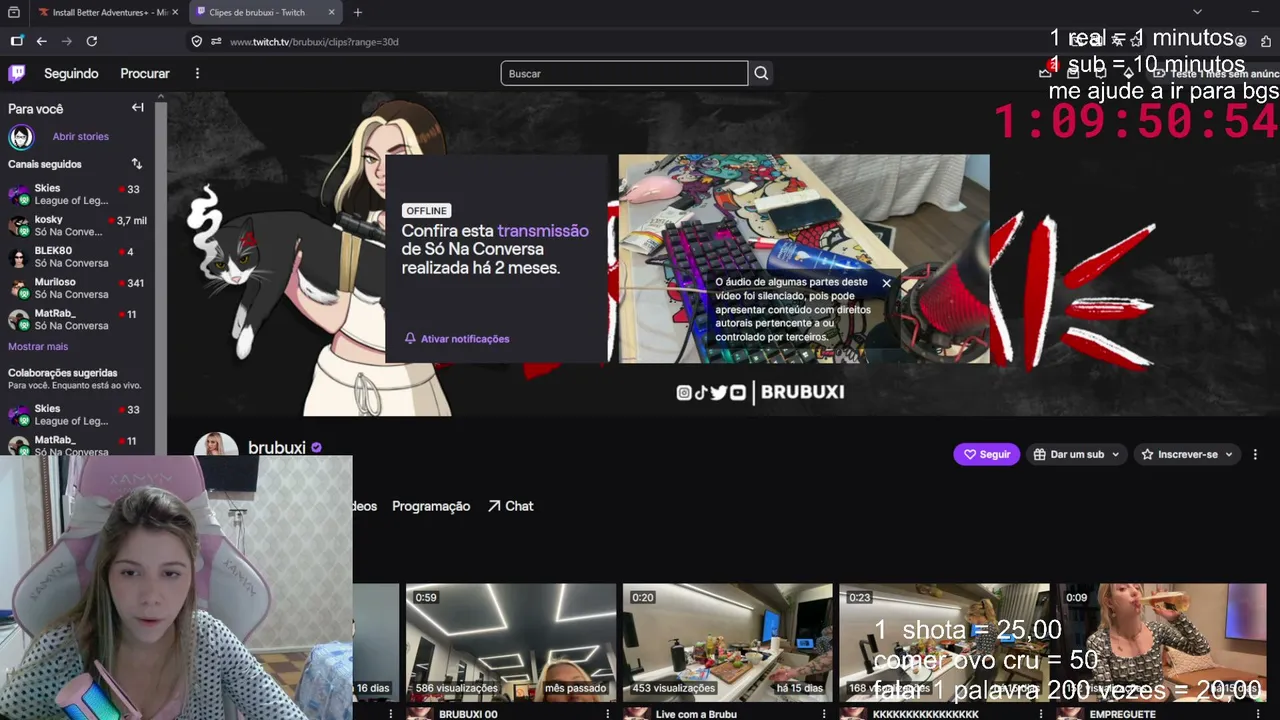The height and width of the screenshot is (720, 1280).
Task: Open kosky channel in followed list
Action: 77,225
